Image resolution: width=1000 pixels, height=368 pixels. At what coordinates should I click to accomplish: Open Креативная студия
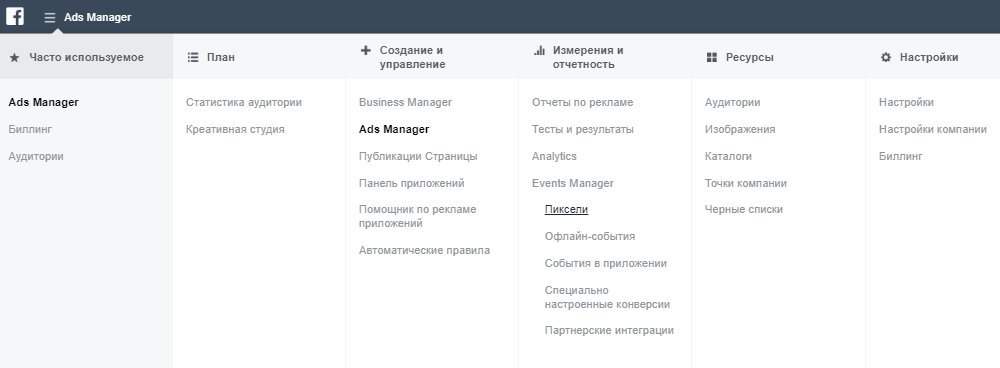(235, 129)
